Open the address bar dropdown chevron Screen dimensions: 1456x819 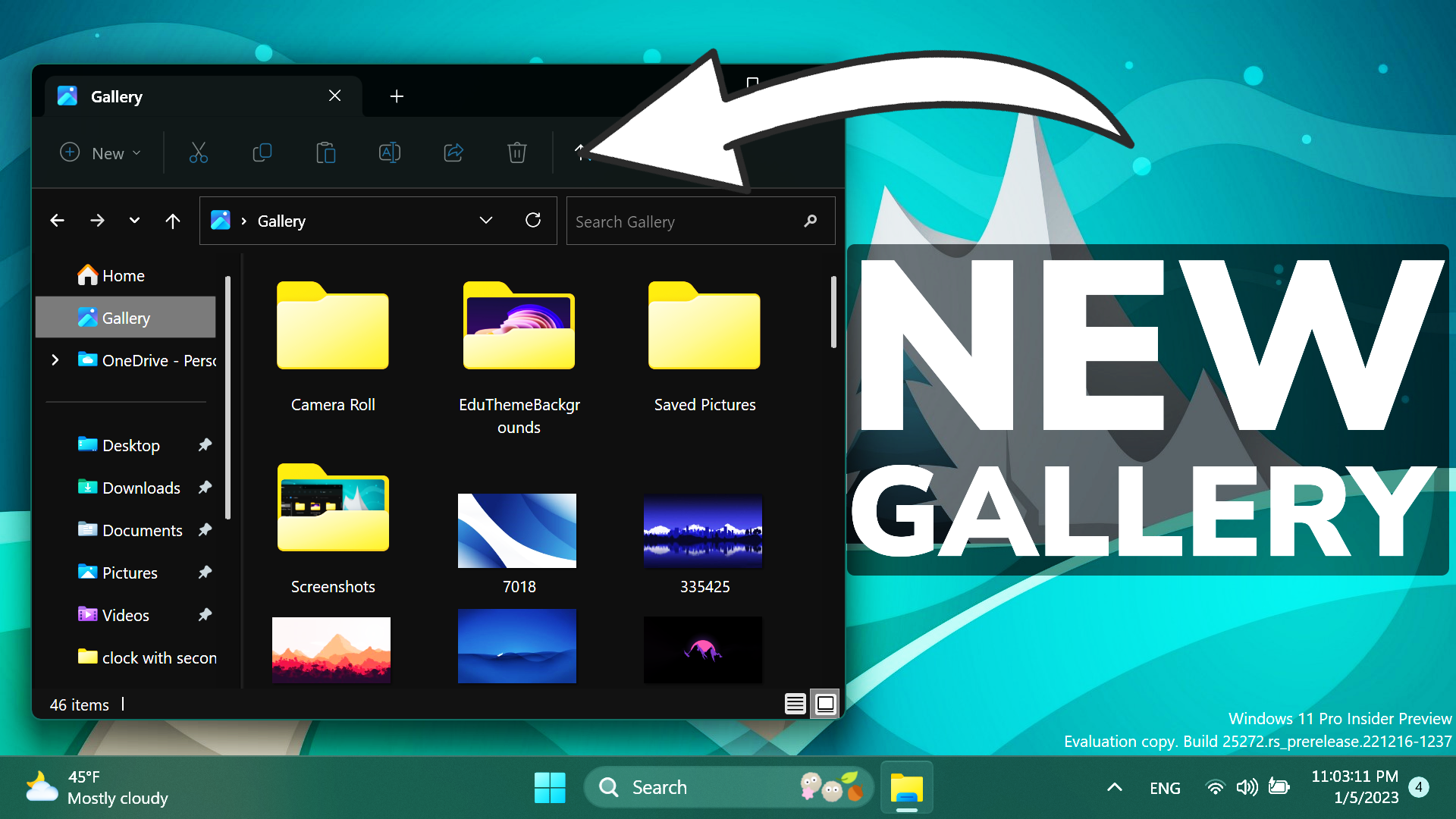pos(486,220)
